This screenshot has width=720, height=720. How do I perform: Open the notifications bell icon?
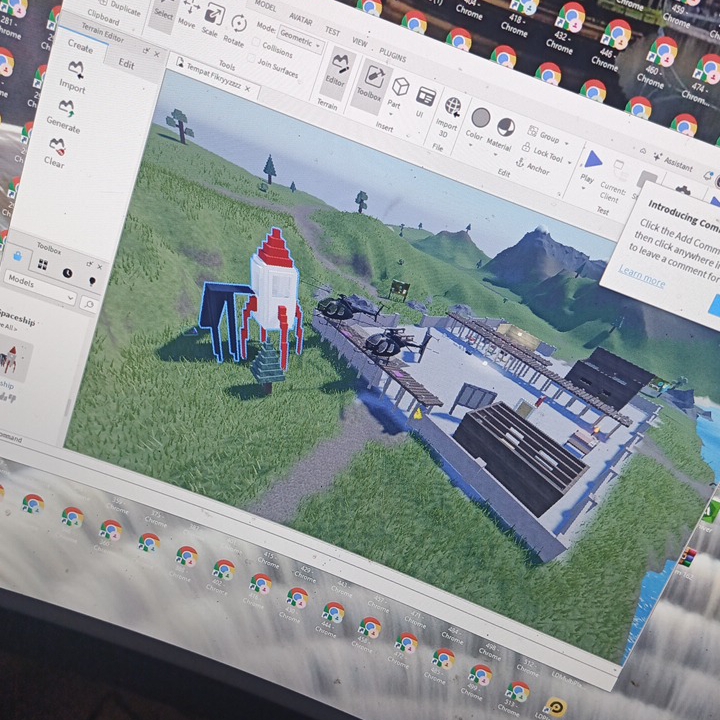[x=708, y=176]
